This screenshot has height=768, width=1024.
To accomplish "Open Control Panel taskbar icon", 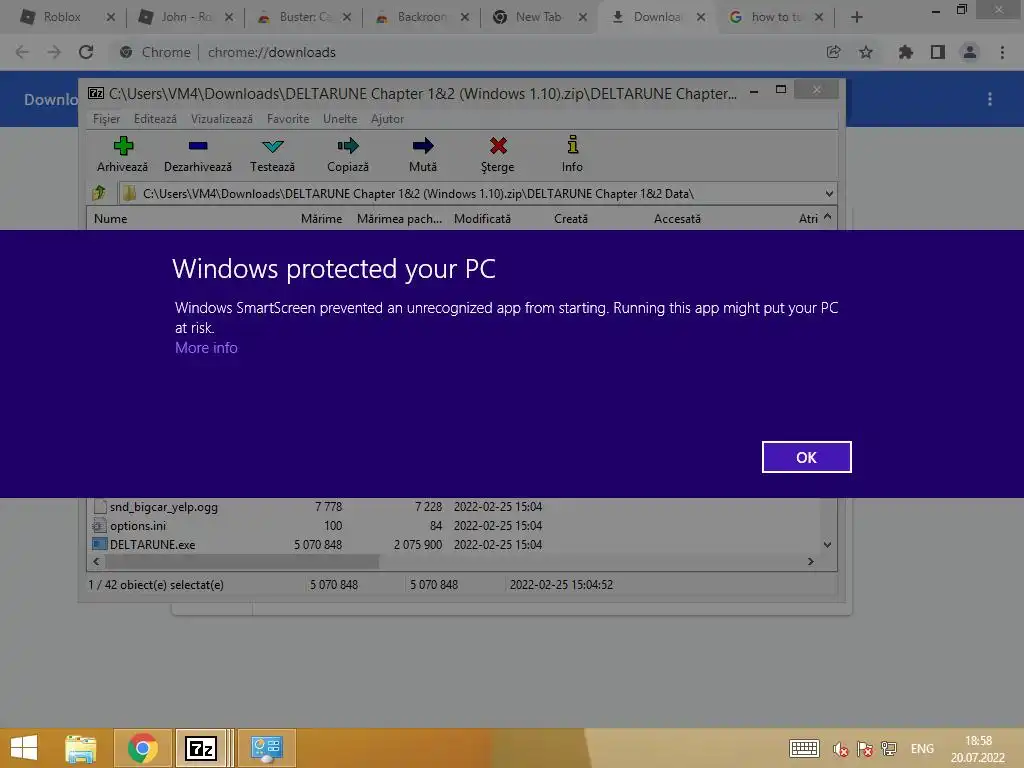I will point(267,748).
